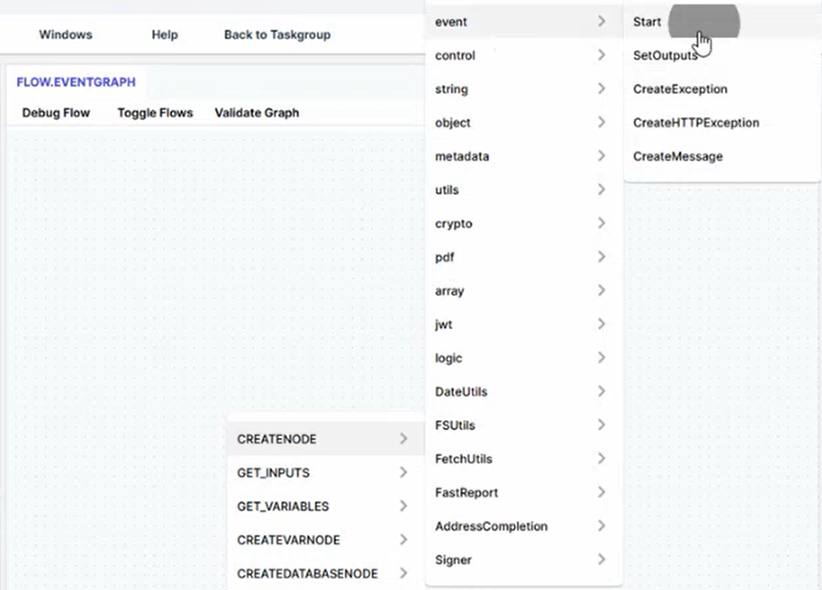
Task: Expand the DateUtils category
Action: pyautogui.click(x=524, y=391)
